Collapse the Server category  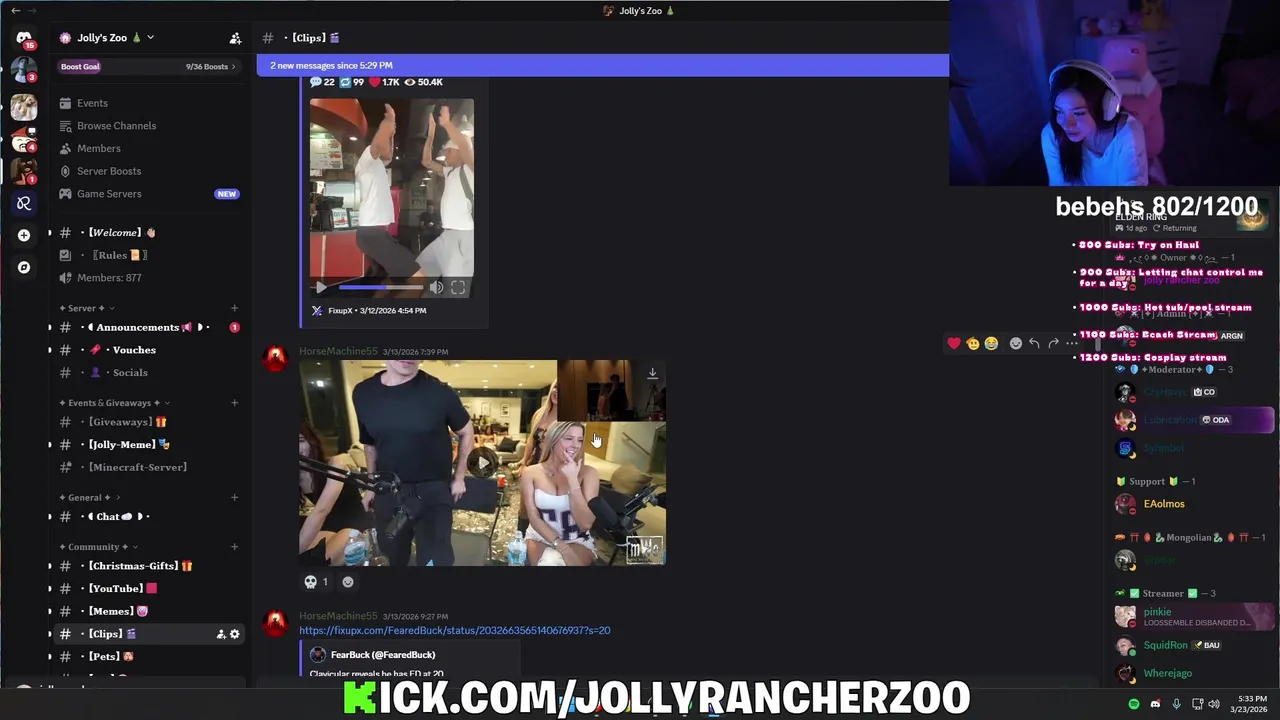point(87,308)
